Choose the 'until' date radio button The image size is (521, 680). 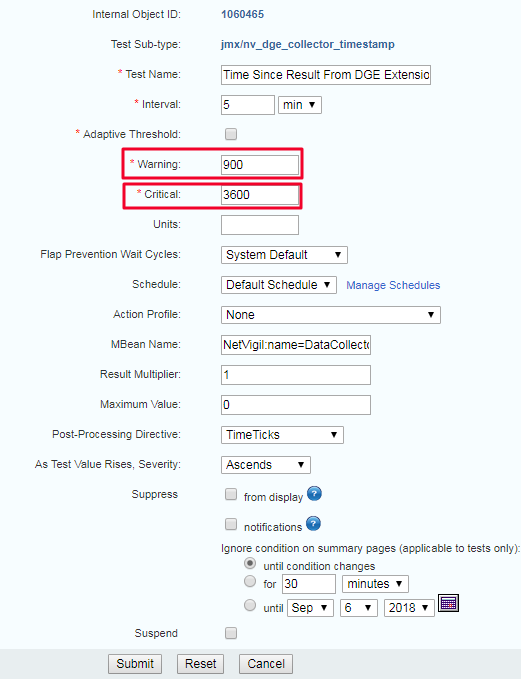click(250, 605)
